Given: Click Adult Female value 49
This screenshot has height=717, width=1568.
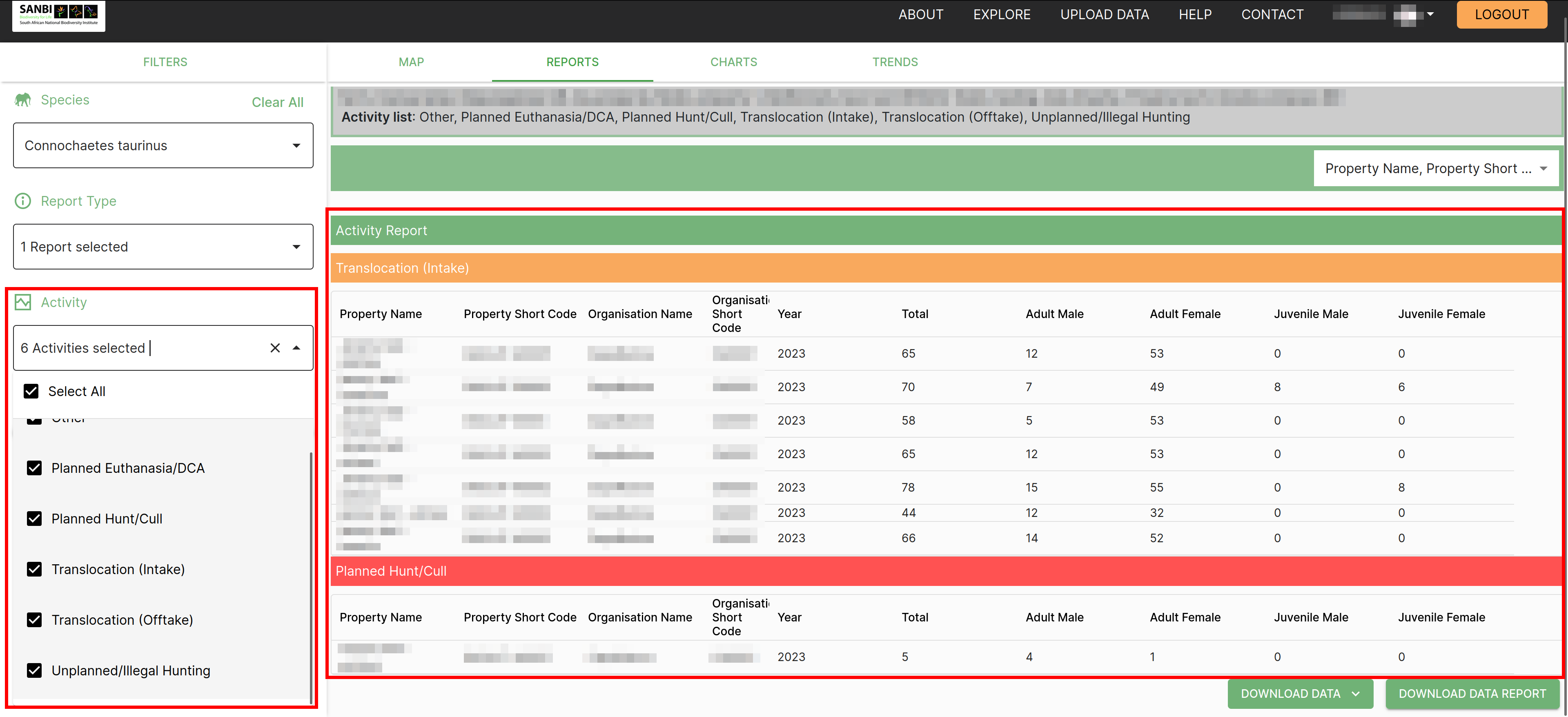Looking at the screenshot, I should (x=1156, y=387).
